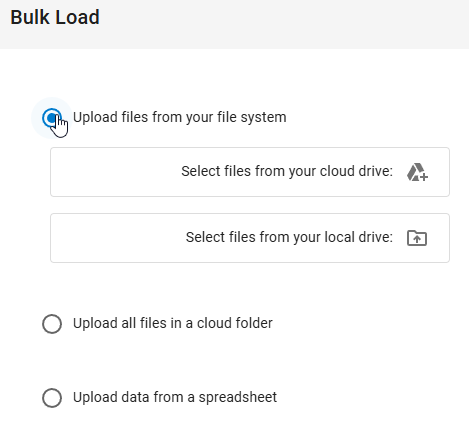Open the local drive file picker box
The height and width of the screenshot is (422, 469).
tap(250, 238)
